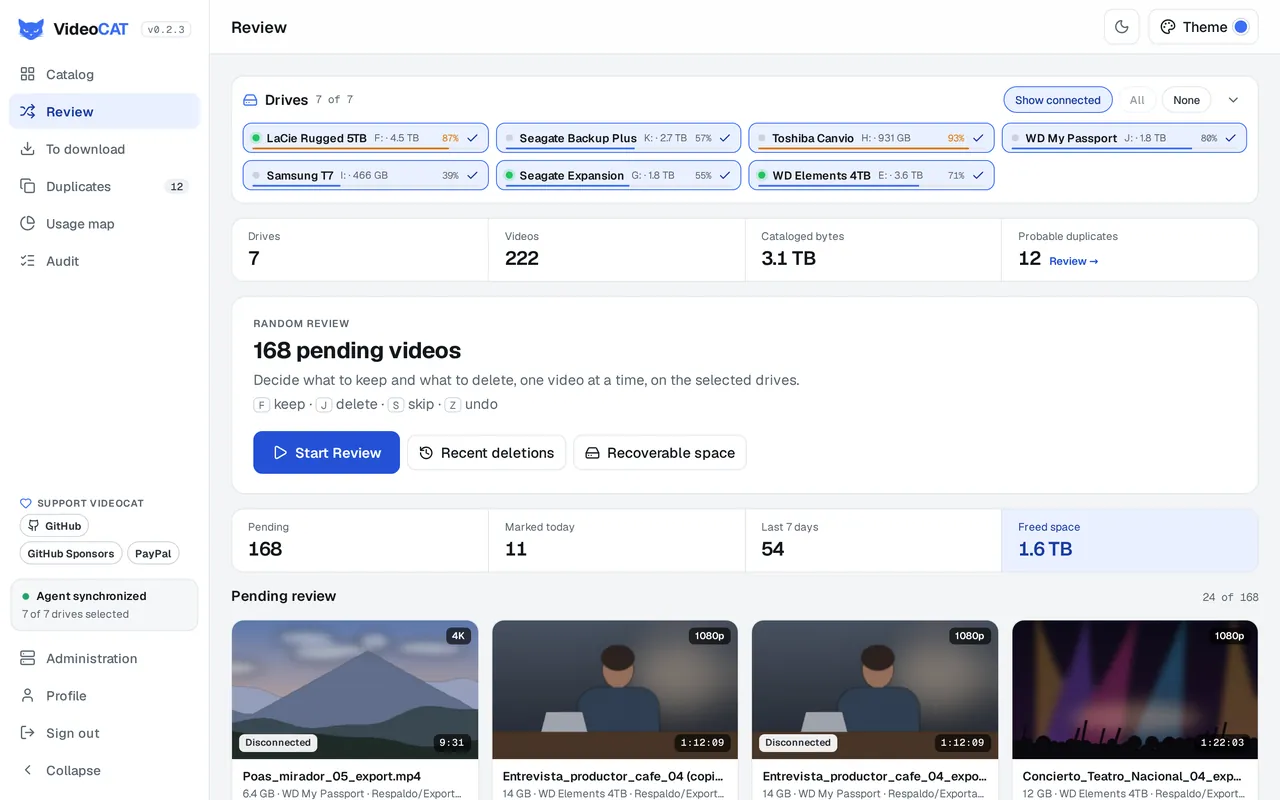Click the Administration server icon
Screen dimensions: 1280x800
28,658
